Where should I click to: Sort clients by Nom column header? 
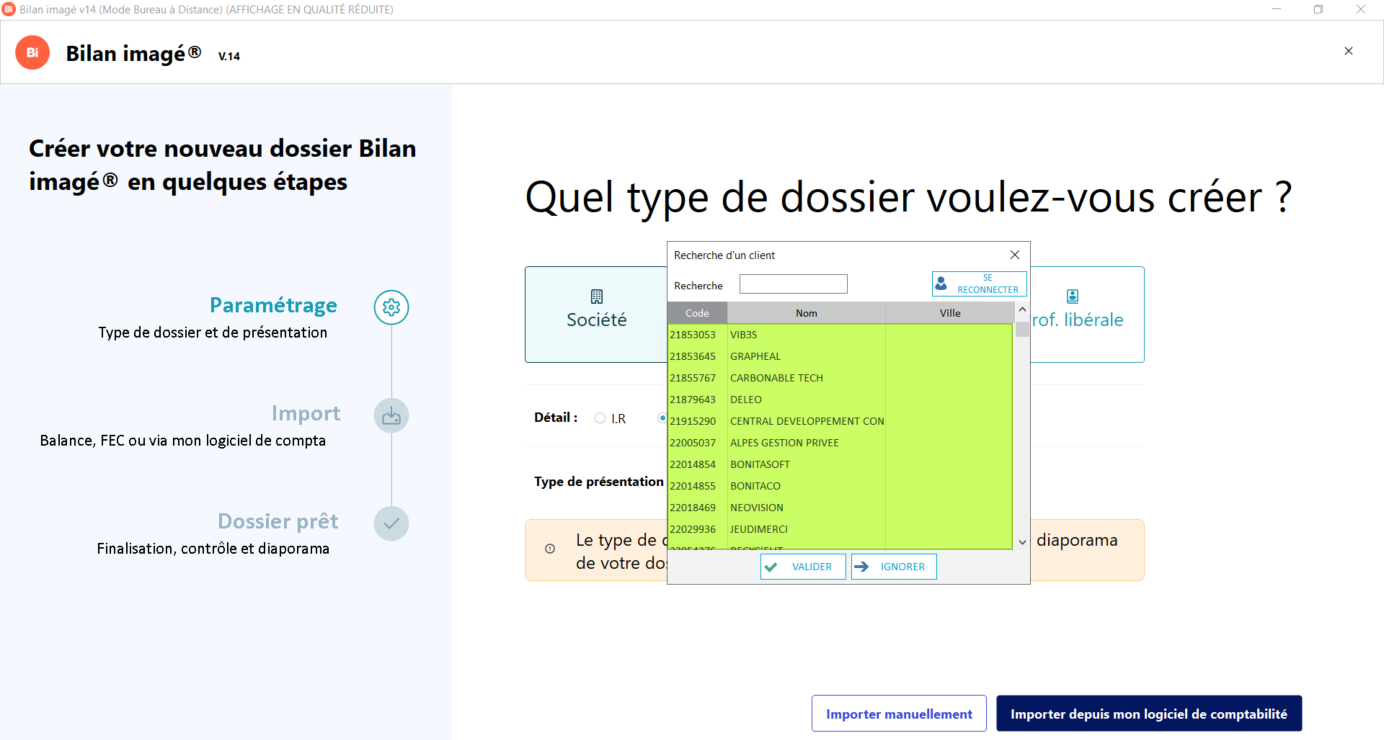(806, 313)
